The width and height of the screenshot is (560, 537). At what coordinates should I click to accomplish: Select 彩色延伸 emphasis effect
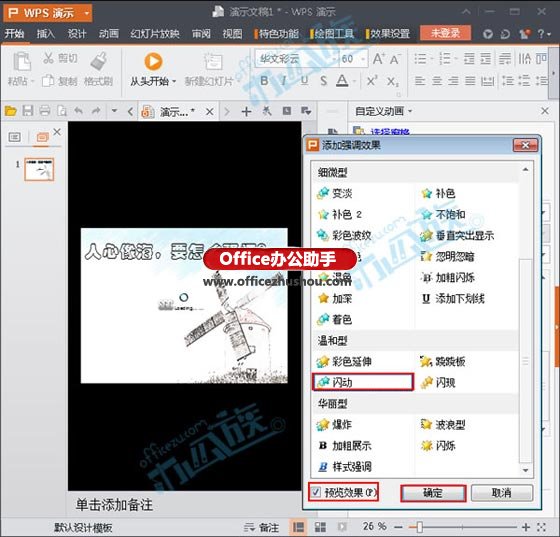click(x=345, y=361)
